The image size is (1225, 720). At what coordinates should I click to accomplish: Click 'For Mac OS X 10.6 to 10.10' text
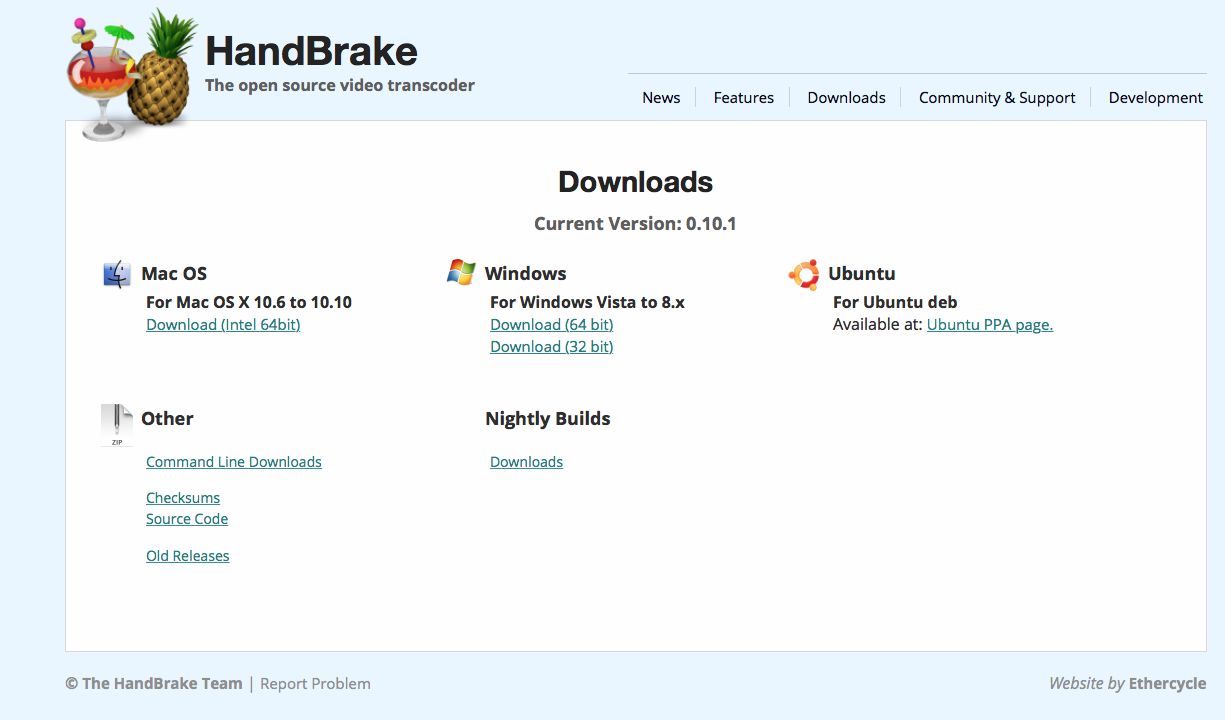coord(249,302)
